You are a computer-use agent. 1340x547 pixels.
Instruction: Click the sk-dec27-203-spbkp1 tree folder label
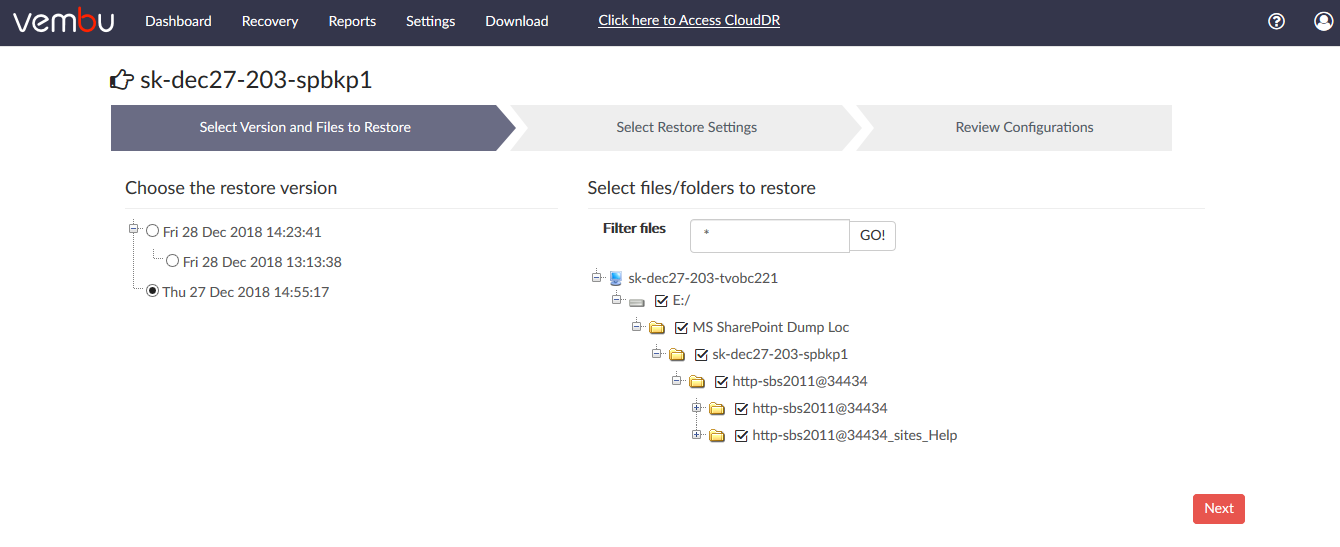[x=780, y=354]
